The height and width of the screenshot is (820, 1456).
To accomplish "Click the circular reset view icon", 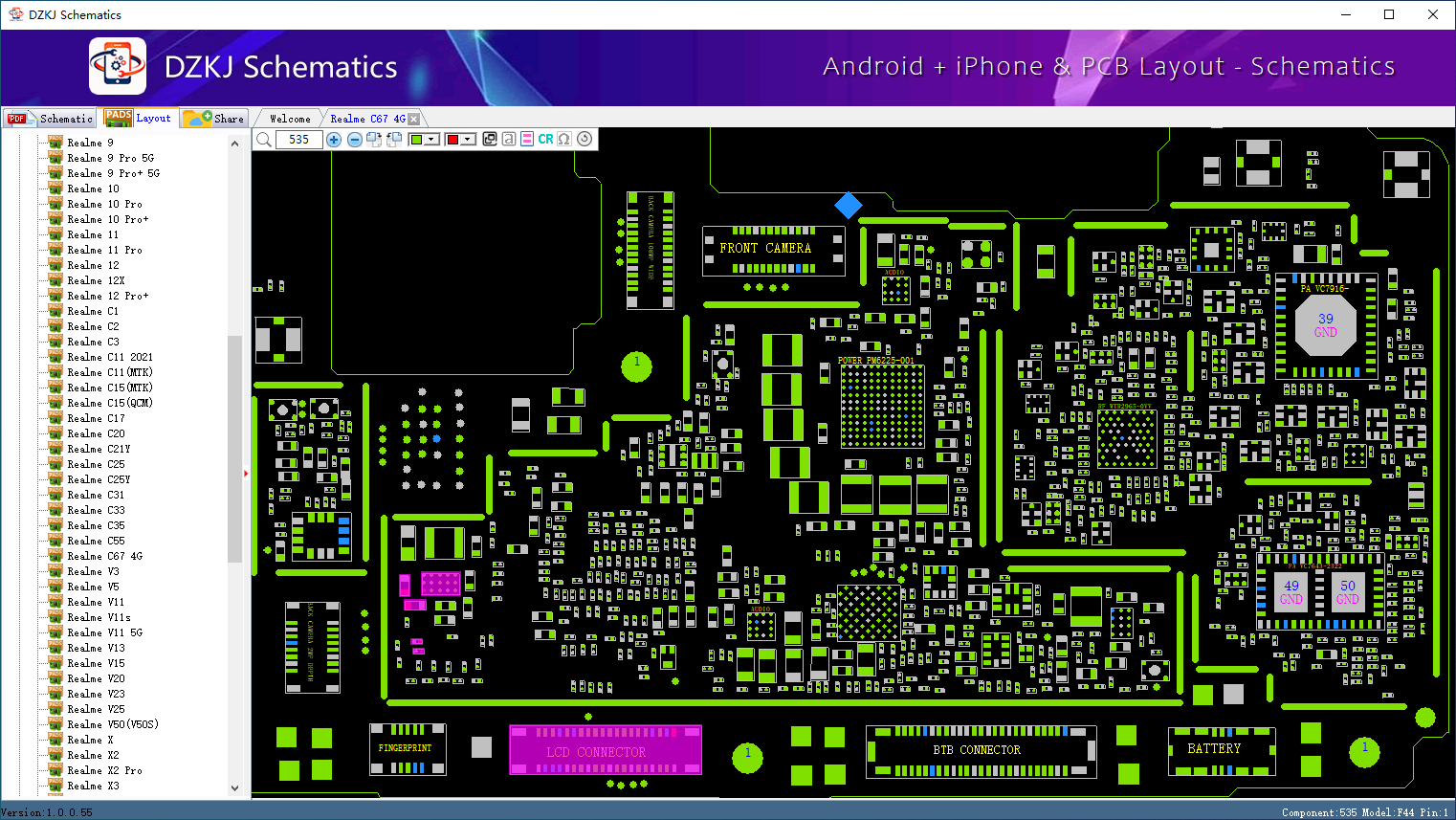I will (585, 139).
